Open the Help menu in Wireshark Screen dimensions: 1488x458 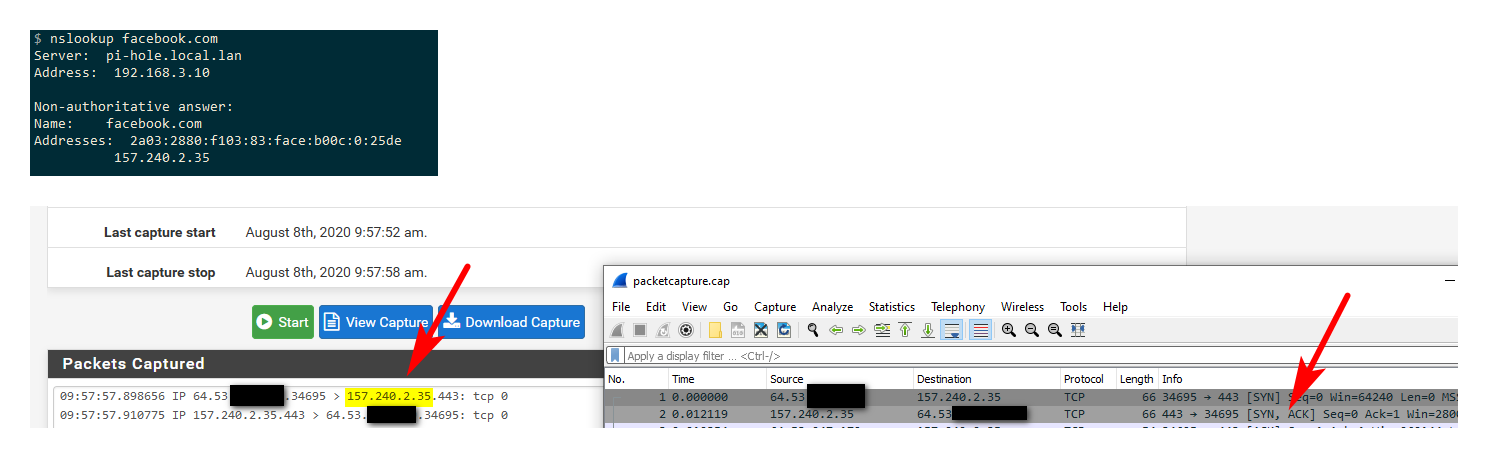[x=1115, y=307]
